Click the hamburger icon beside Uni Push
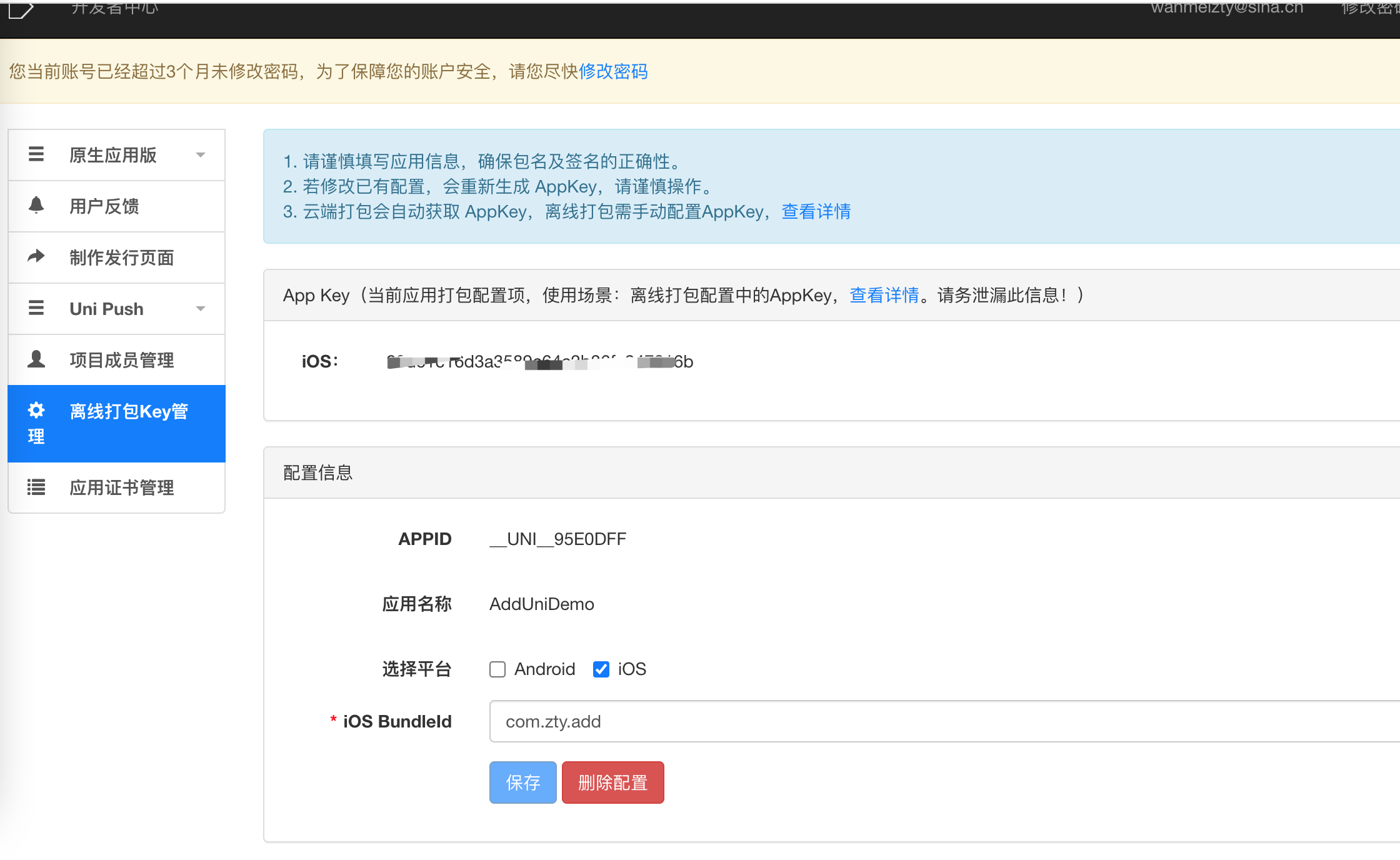The width and height of the screenshot is (1400, 860). (36, 308)
